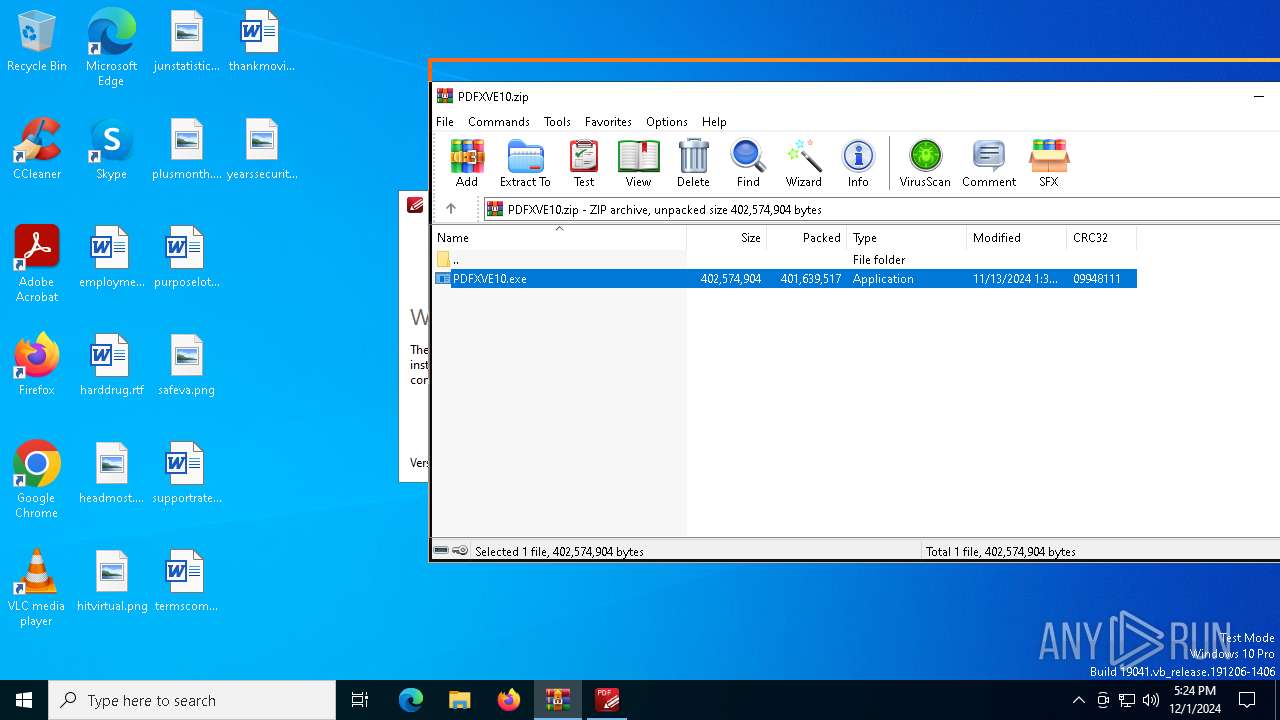Start VirusScan on the archive
This screenshot has height=720, width=1280.
[x=925, y=163]
